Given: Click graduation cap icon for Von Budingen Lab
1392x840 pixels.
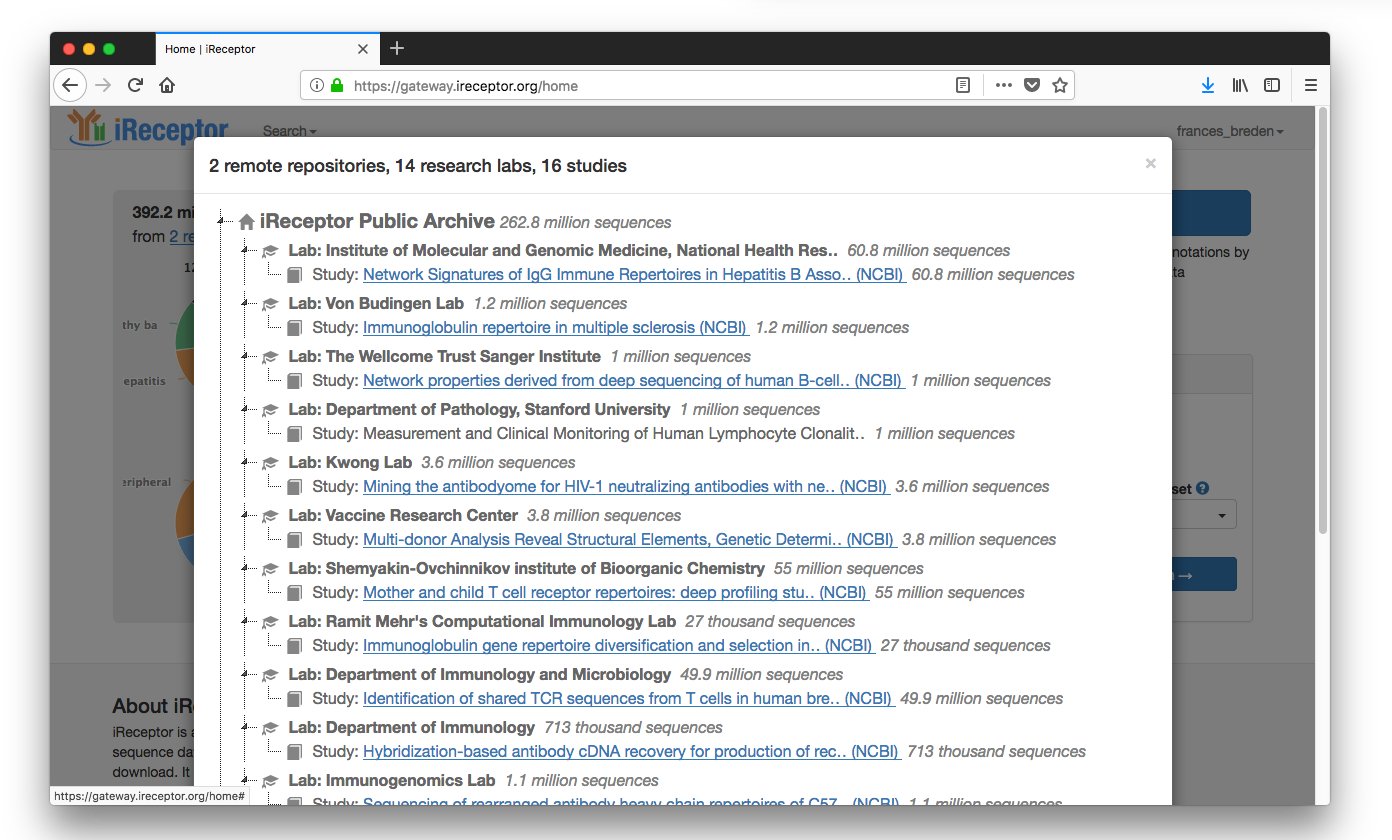Looking at the screenshot, I should tap(270, 304).
